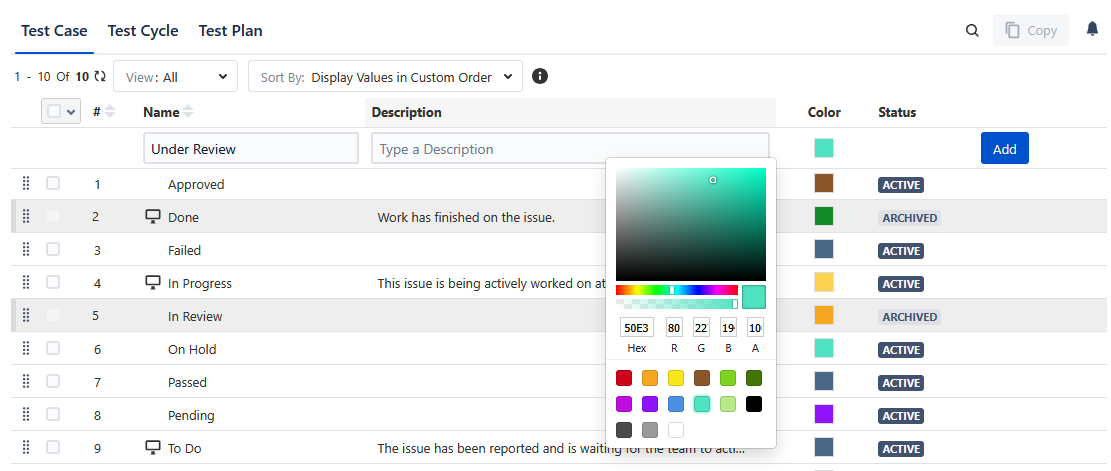1111x471 pixels.
Task: Click drag handle of Pending row
Action: coord(26,414)
